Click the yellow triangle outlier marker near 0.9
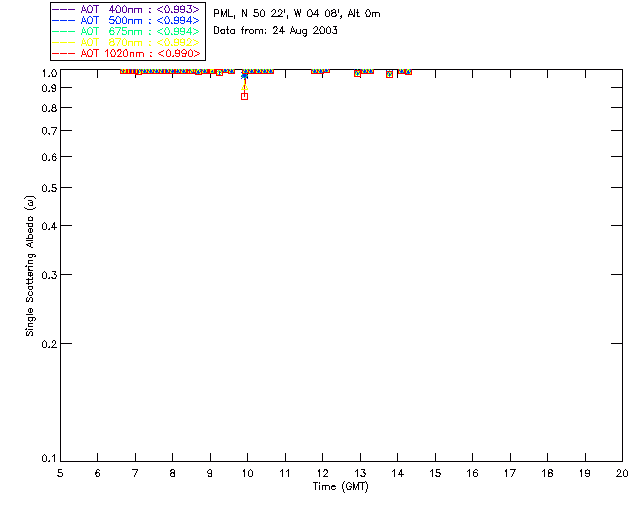640x512 pixels. coord(244,87)
